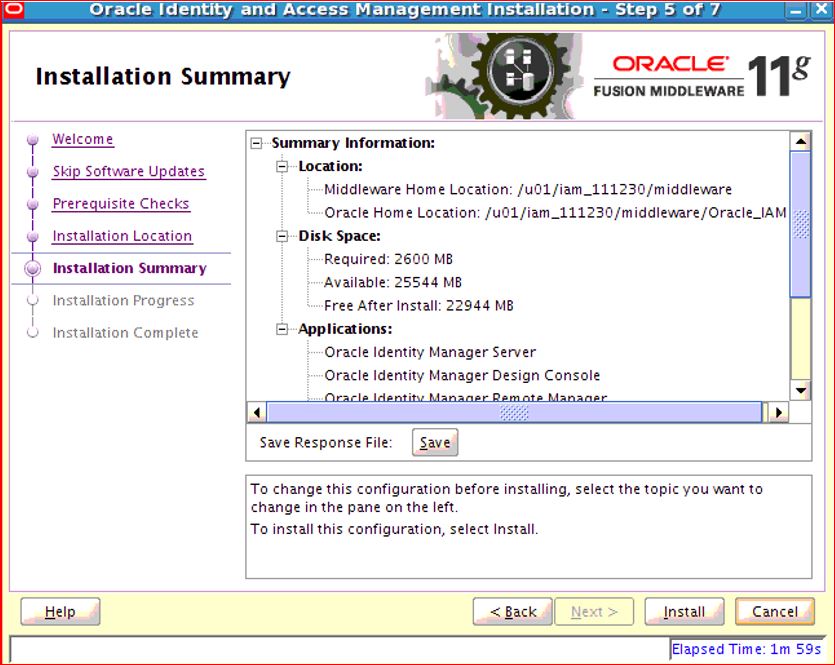The height and width of the screenshot is (665, 835).
Task: Close the installer window from the title bar
Action: (822, 10)
